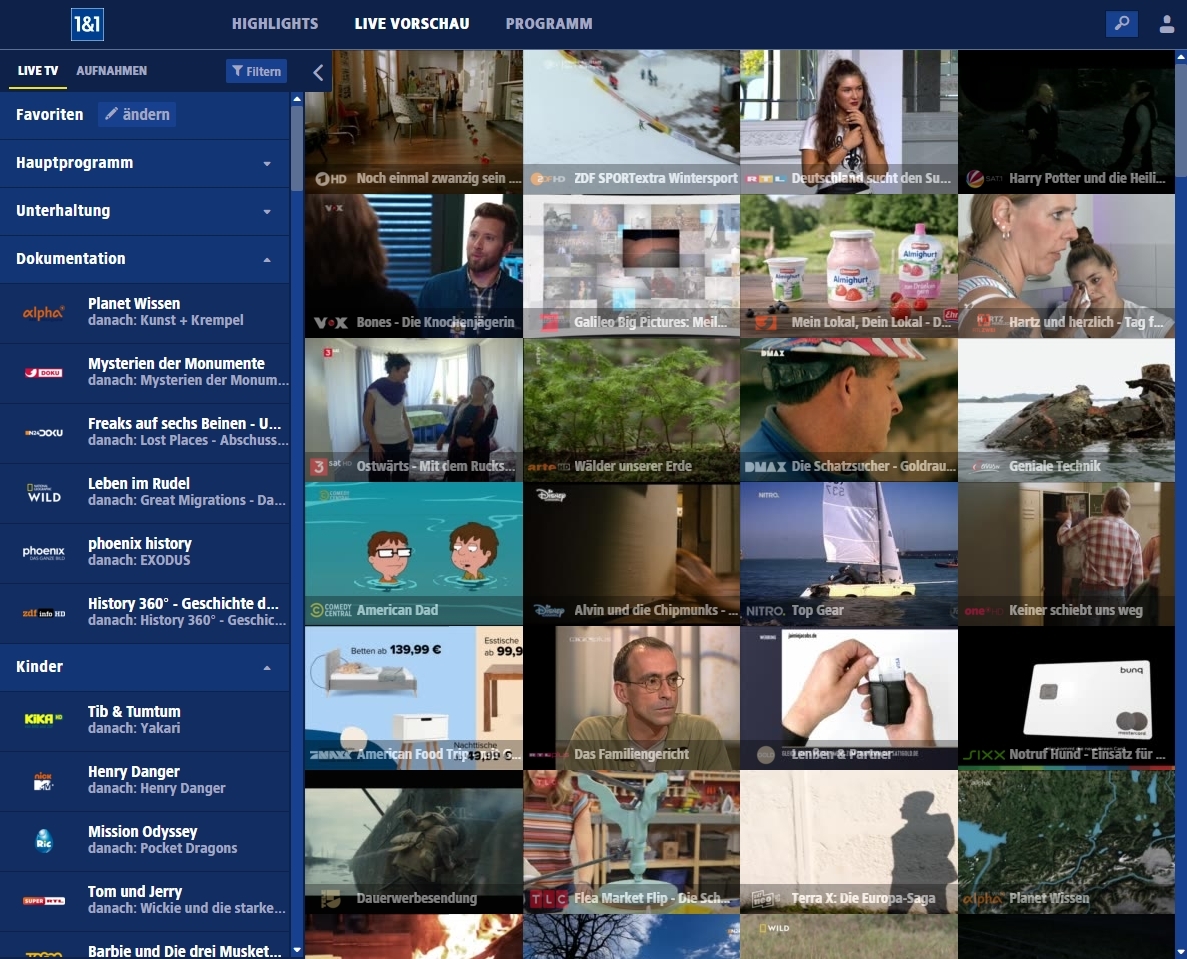This screenshot has height=959, width=1187.
Task: Collapse the sidebar with the left chevron
Action: click(x=318, y=72)
